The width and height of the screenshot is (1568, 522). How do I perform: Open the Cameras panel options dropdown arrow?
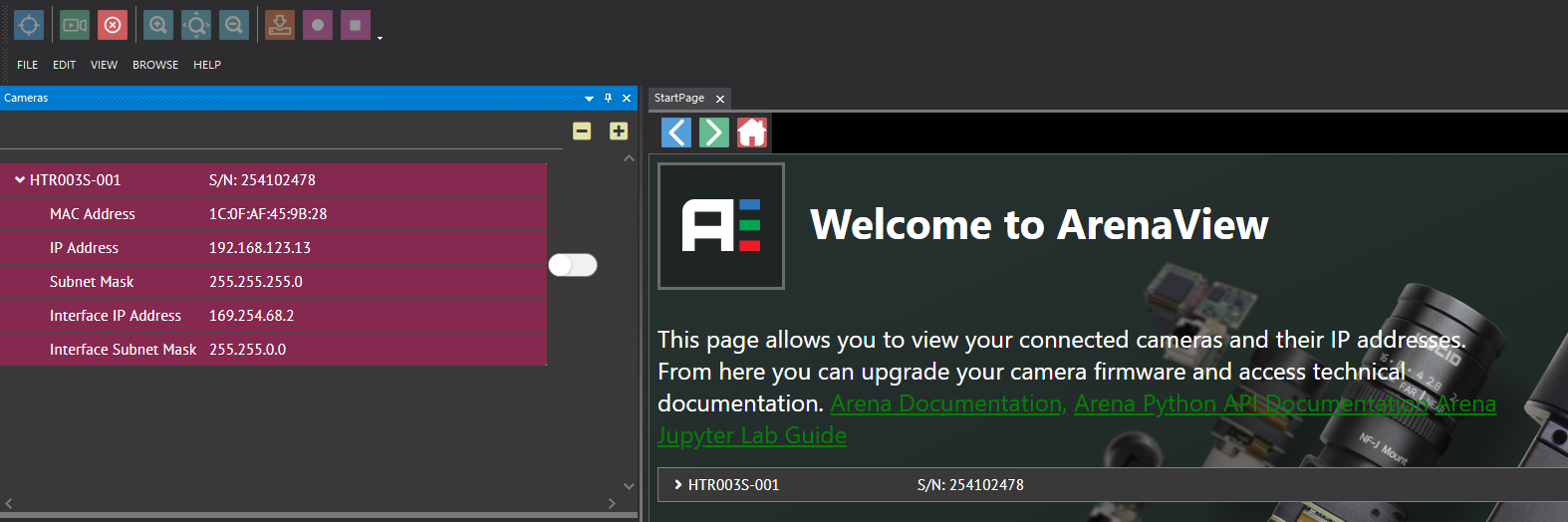(x=589, y=99)
